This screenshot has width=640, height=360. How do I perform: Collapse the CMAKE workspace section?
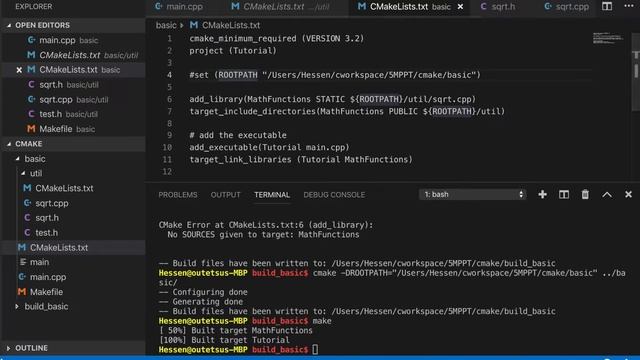(x=9, y=144)
